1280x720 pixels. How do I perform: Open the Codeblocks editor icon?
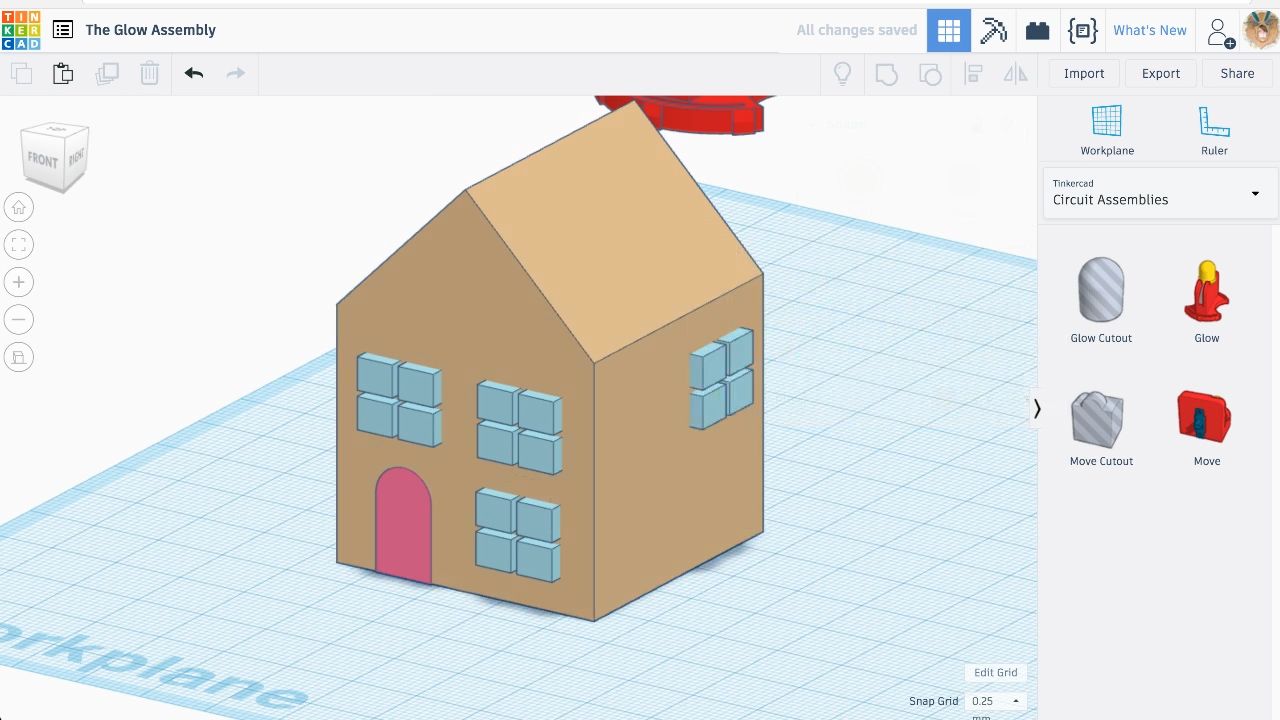(x=1082, y=30)
